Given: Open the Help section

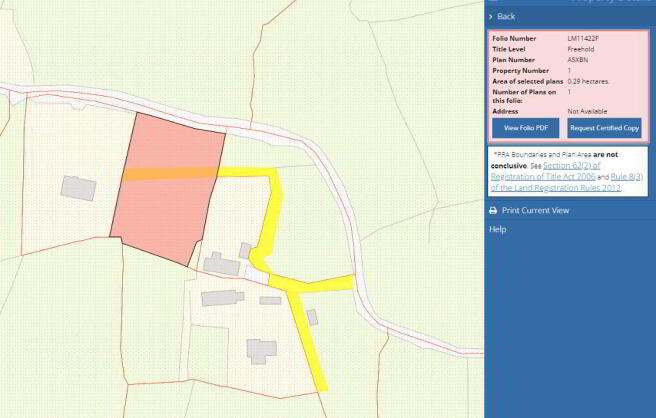Looking at the screenshot, I should click(x=497, y=229).
